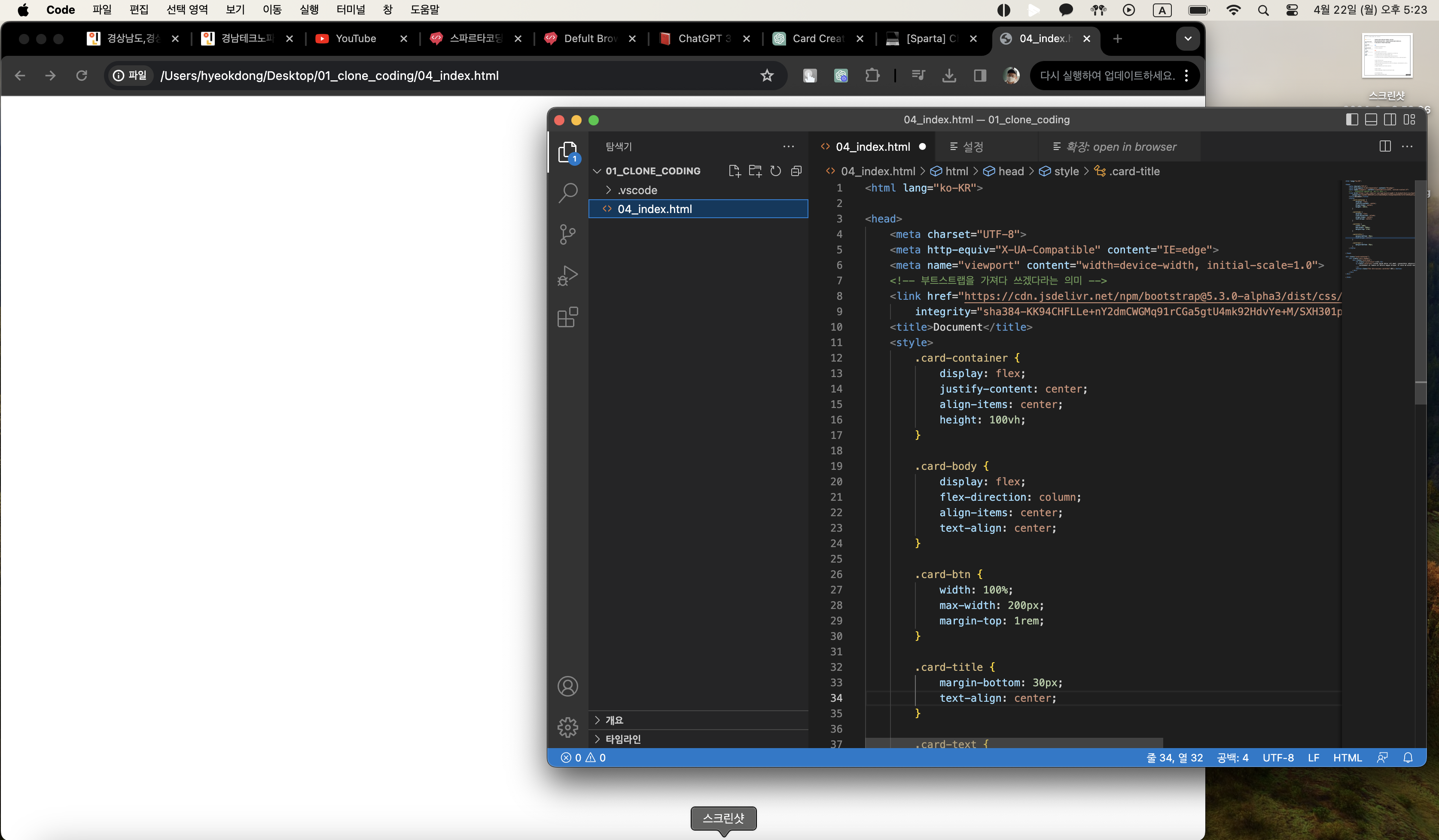1439x840 pixels.
Task: Select 04_index.html in explorer tree
Action: [x=698, y=209]
